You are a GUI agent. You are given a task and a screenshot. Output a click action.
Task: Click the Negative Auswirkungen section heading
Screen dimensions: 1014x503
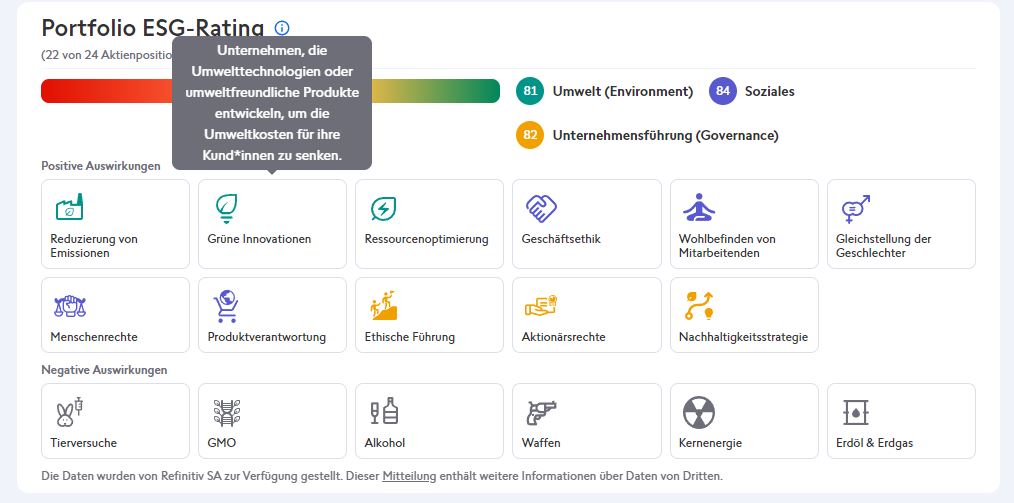[104, 370]
